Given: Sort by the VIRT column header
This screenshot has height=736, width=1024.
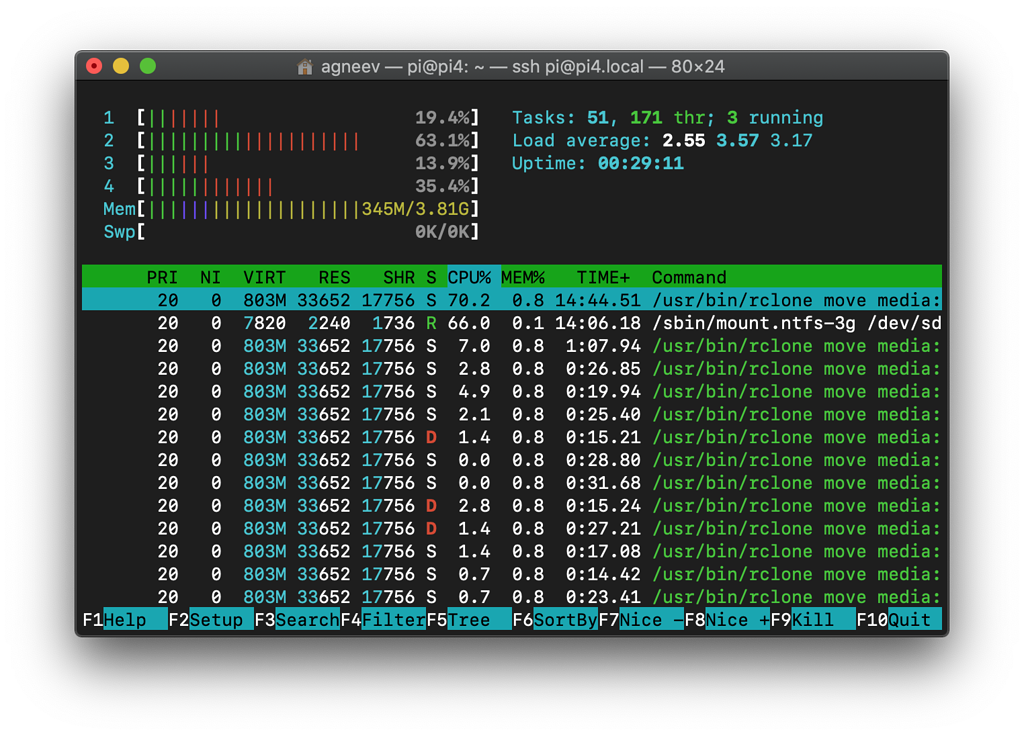Looking at the screenshot, I should tap(264, 278).
